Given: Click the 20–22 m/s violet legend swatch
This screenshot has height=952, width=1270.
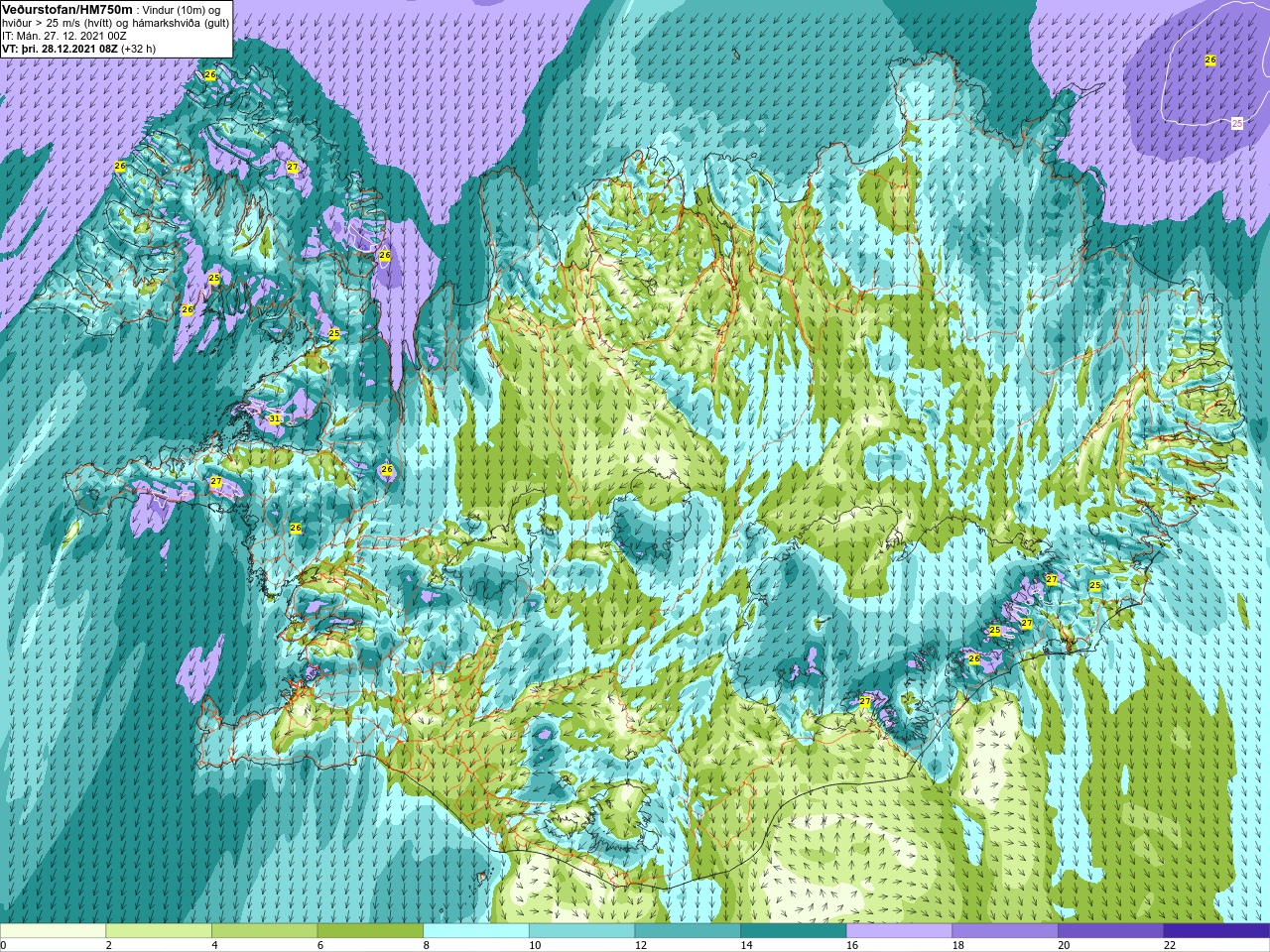Looking at the screenshot, I should click(x=1110, y=930).
